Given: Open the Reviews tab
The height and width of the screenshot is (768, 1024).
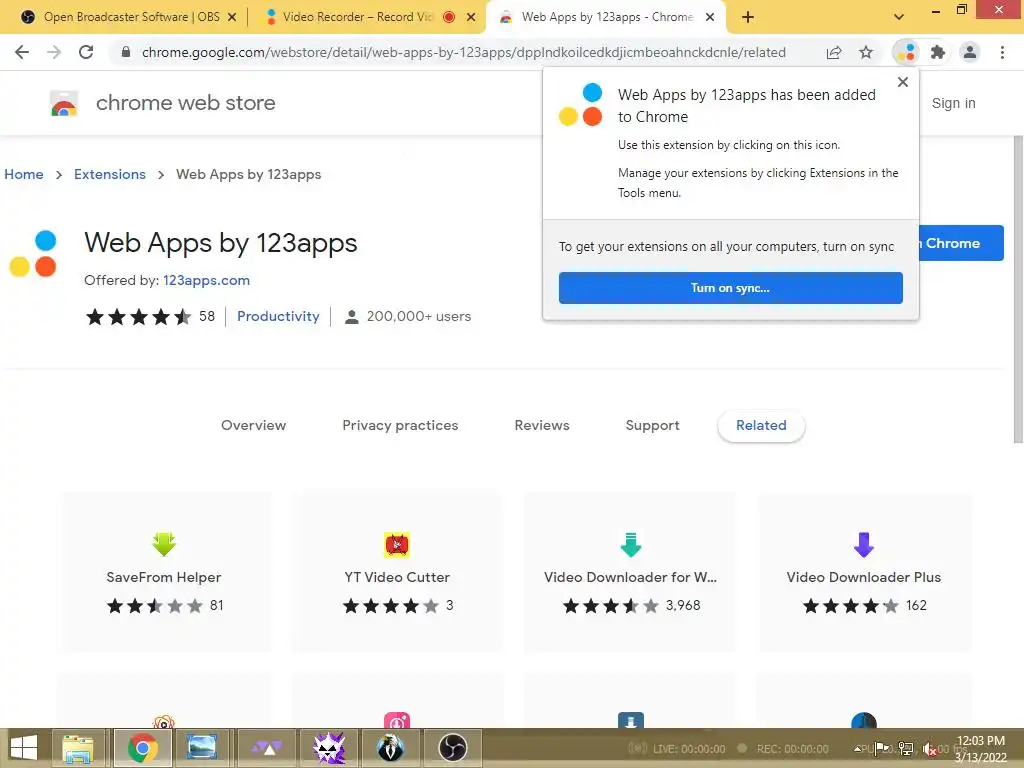Looking at the screenshot, I should [x=542, y=425].
